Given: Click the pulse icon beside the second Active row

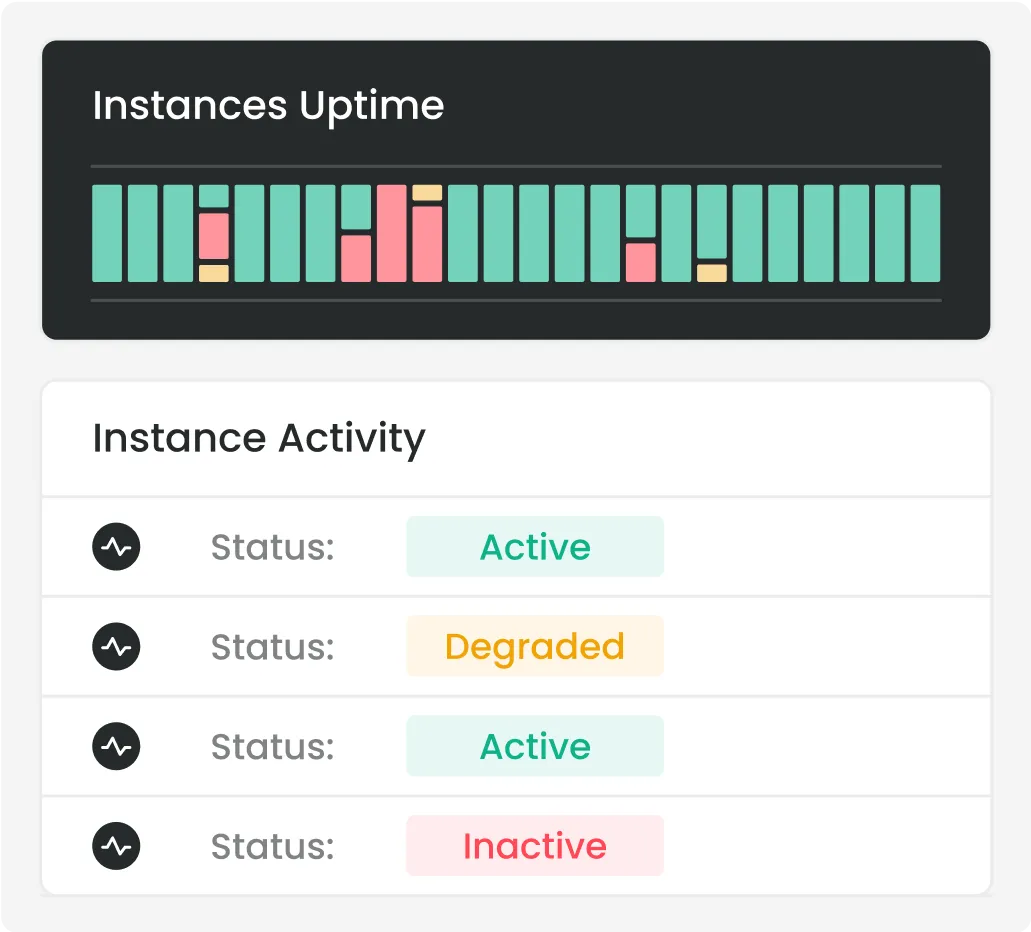Looking at the screenshot, I should (x=116, y=746).
